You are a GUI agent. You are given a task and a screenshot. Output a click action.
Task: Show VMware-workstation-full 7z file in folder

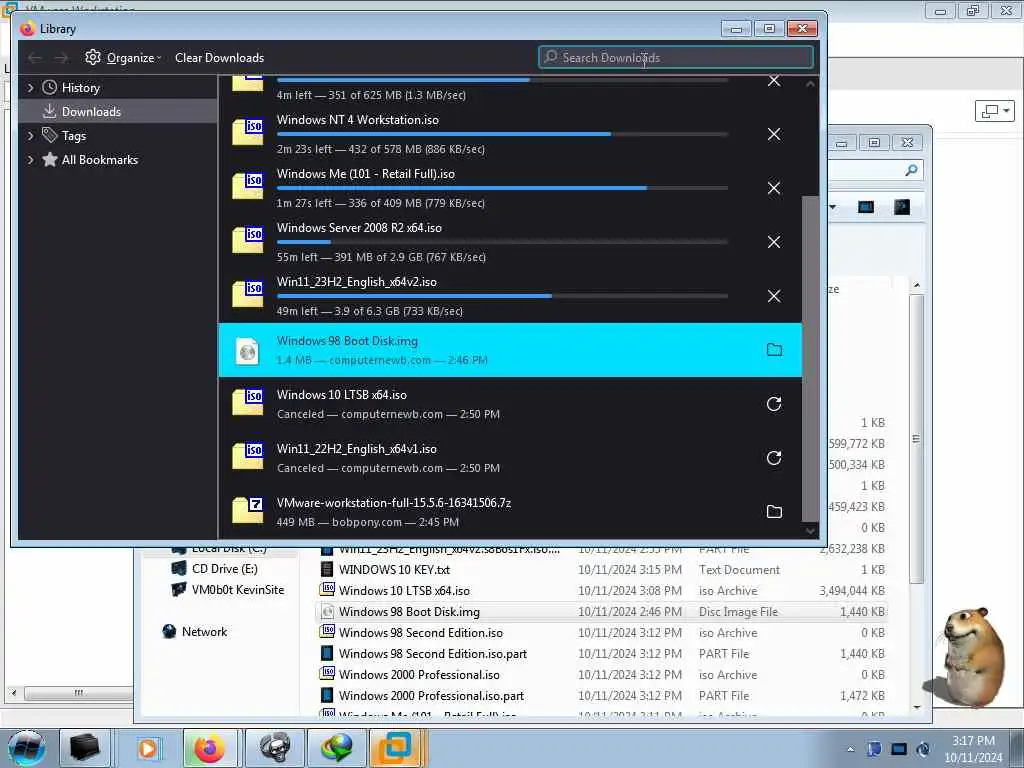pyautogui.click(x=774, y=512)
